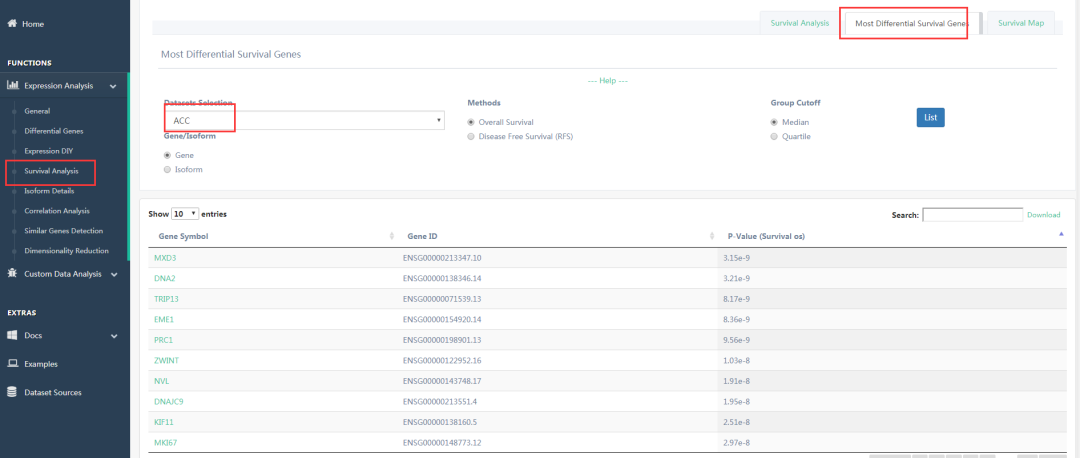Open the Show entries count dropdown

pyautogui.click(x=185, y=214)
